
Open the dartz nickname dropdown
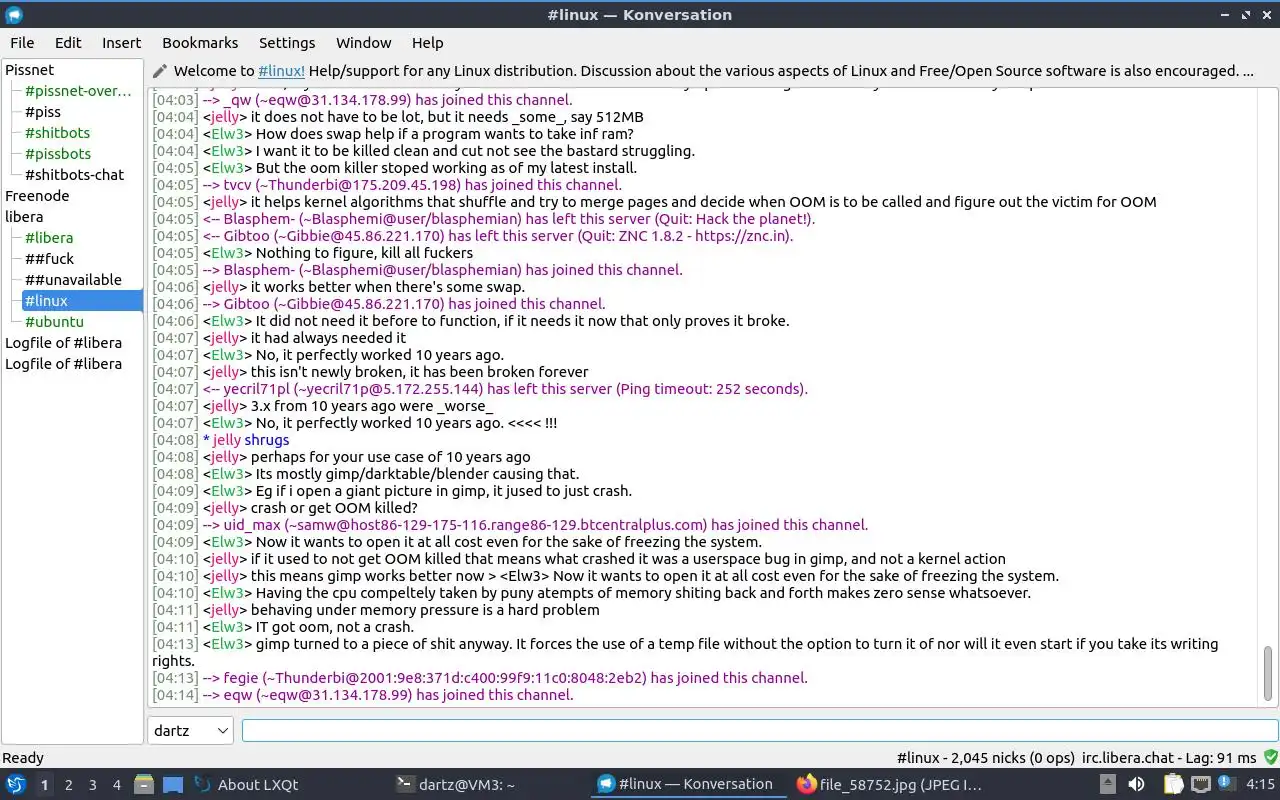[x=190, y=730]
